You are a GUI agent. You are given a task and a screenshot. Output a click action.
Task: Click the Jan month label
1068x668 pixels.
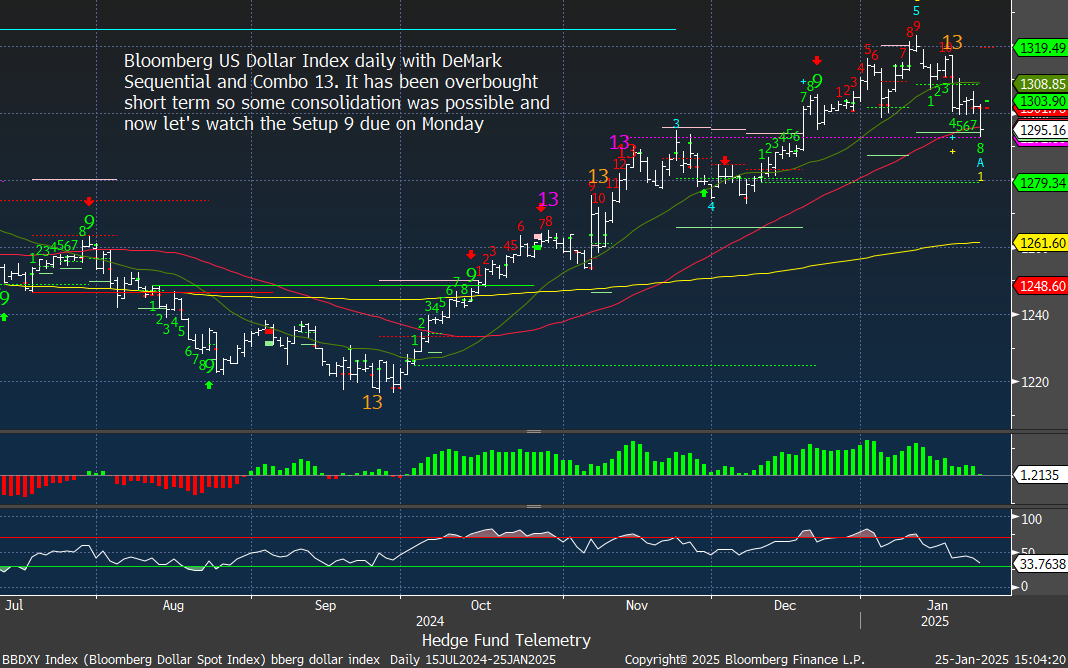937,605
